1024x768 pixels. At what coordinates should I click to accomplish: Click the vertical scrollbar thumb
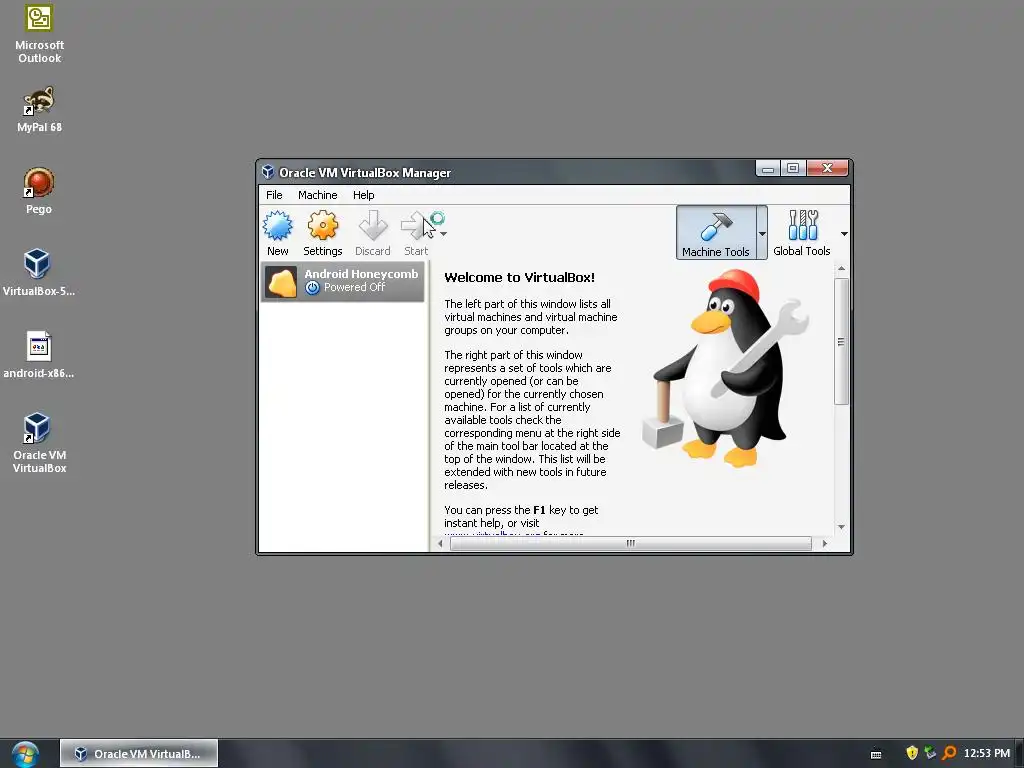[x=841, y=342]
